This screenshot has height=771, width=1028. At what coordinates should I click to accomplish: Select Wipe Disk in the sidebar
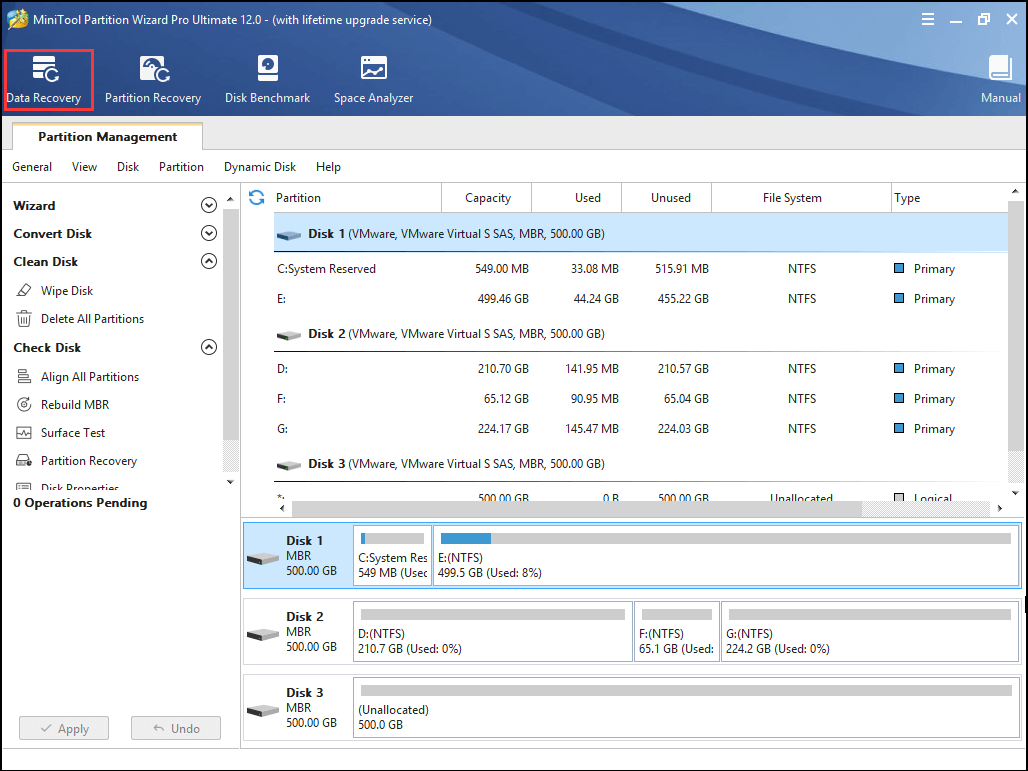coord(66,291)
